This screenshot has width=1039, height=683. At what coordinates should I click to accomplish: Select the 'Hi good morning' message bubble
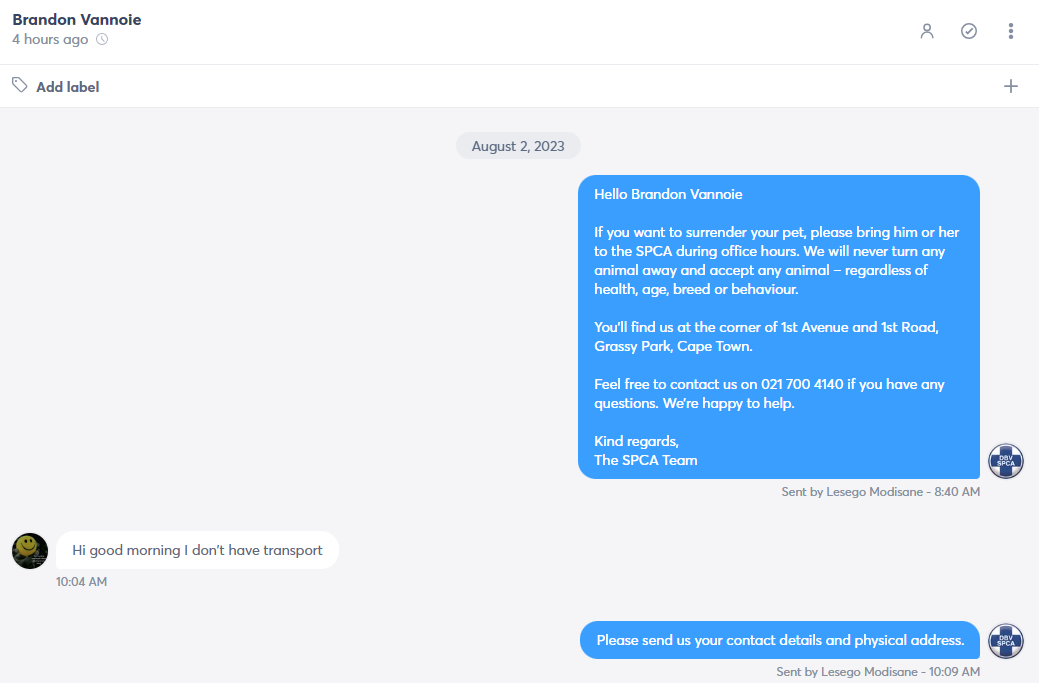(197, 550)
